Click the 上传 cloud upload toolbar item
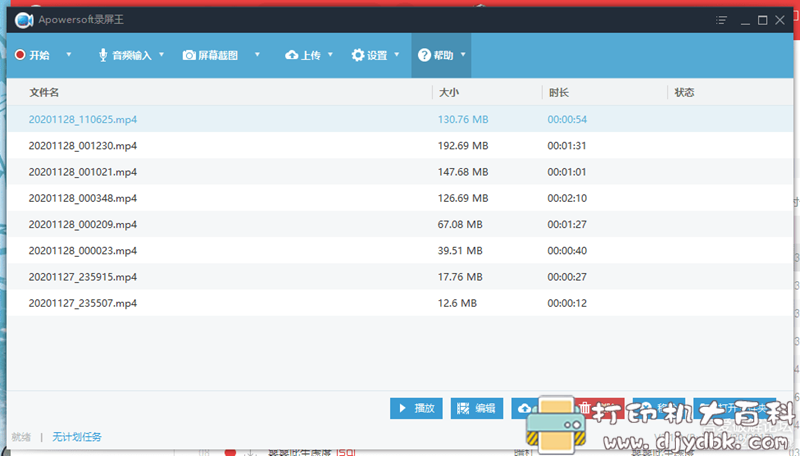This screenshot has width=800, height=456. tap(303, 55)
